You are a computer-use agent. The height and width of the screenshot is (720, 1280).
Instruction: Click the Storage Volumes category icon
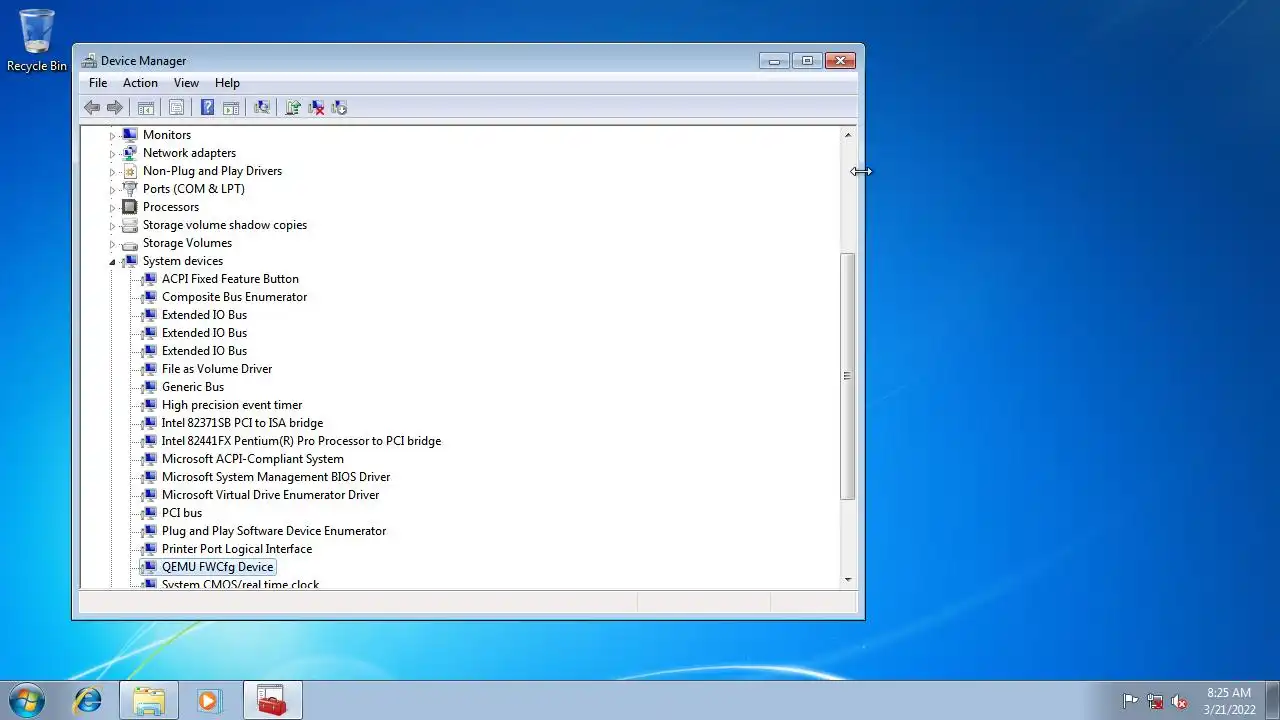129,243
